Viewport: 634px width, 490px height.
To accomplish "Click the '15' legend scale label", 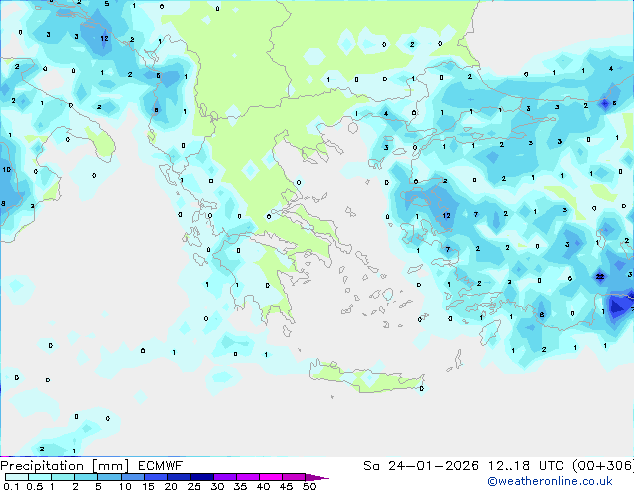I will point(148,486).
